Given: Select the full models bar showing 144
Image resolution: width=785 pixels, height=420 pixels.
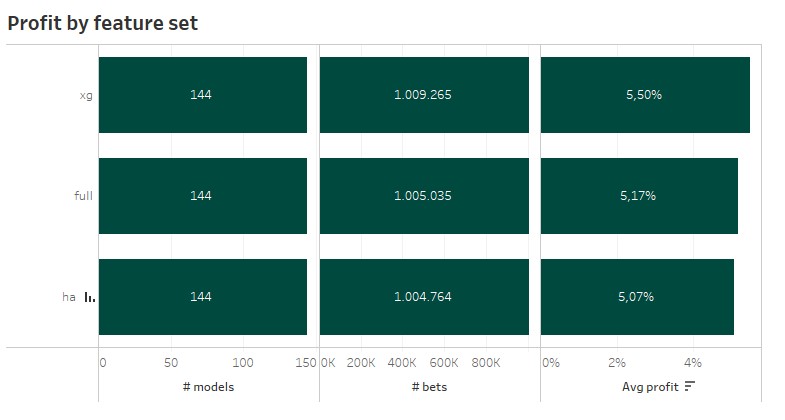Looking at the screenshot, I should click(x=202, y=196).
